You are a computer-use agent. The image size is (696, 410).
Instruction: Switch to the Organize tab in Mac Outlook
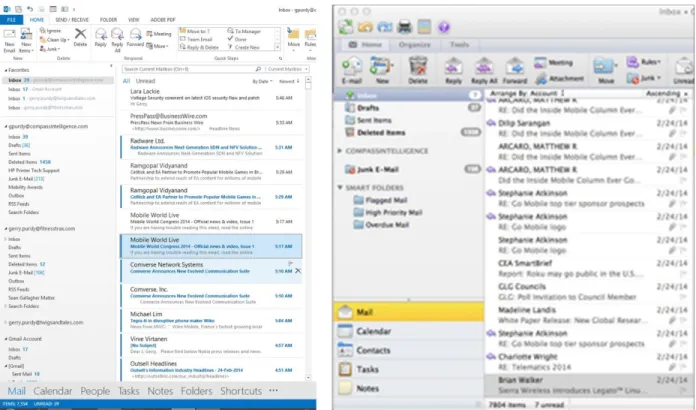coord(414,45)
